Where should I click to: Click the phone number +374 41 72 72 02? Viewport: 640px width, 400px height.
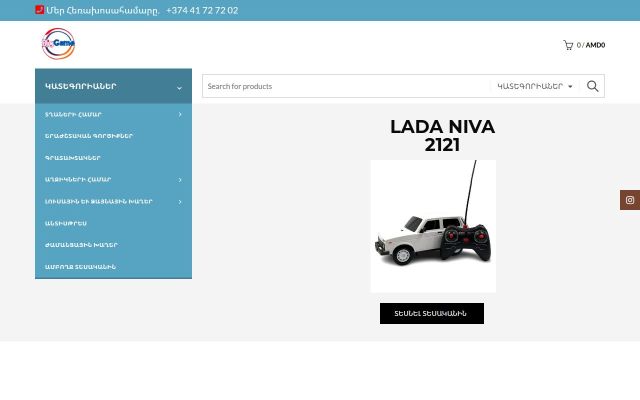tap(202, 10)
